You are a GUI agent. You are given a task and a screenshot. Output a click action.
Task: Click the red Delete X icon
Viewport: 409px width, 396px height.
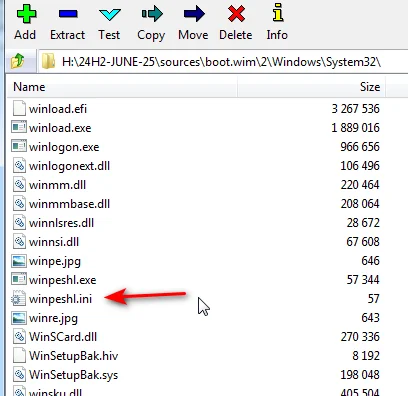[236, 14]
